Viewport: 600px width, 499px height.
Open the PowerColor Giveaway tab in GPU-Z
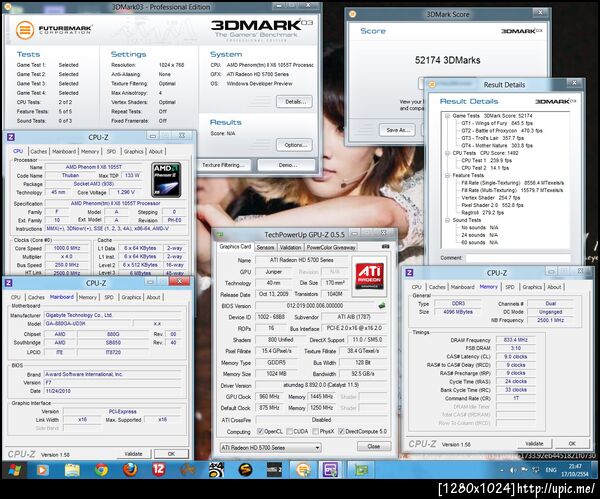click(x=331, y=248)
